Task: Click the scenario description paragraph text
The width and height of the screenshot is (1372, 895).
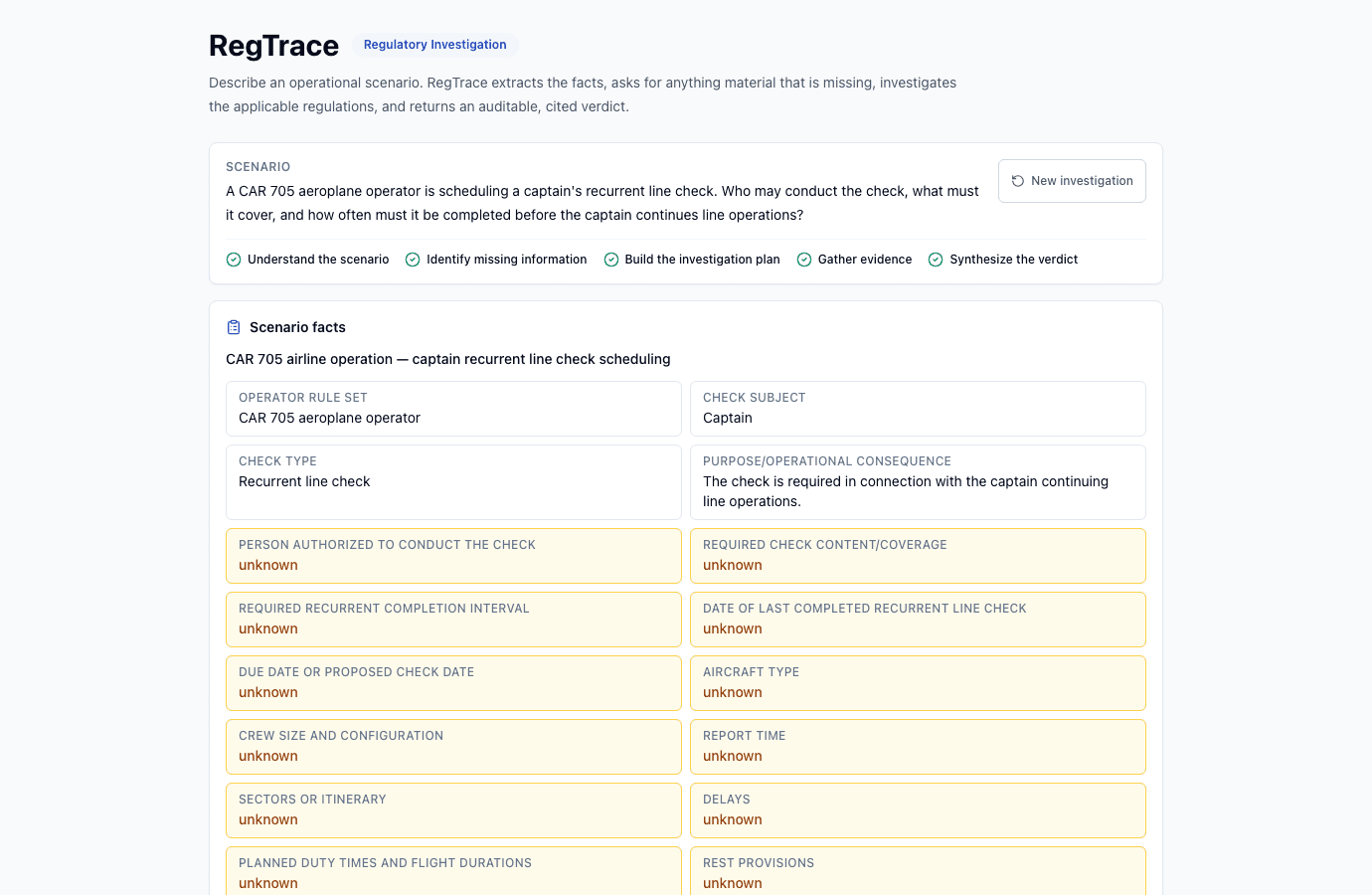Action: pos(602,203)
